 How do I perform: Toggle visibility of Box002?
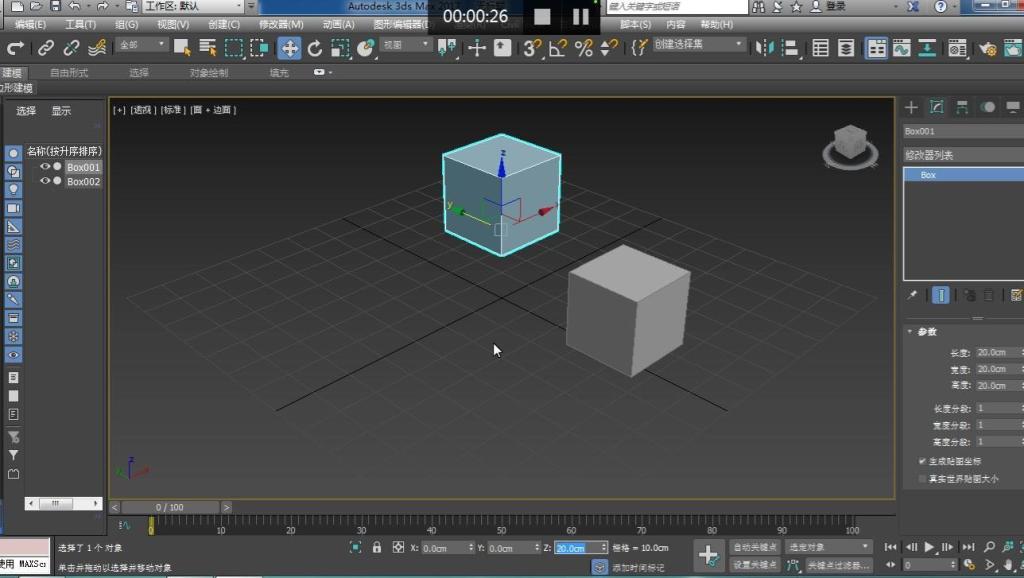pos(45,182)
